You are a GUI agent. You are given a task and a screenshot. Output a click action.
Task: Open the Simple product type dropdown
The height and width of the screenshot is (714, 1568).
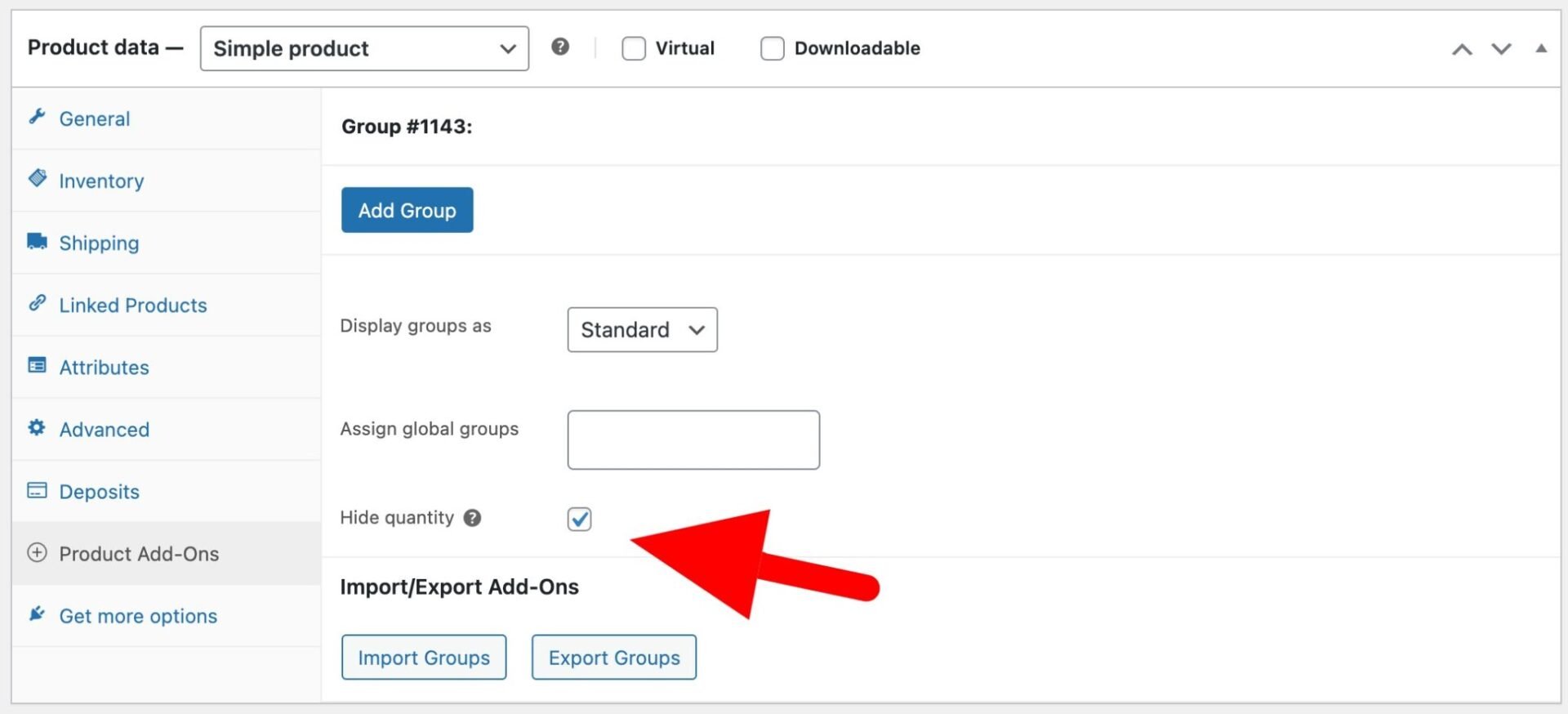pyautogui.click(x=364, y=49)
